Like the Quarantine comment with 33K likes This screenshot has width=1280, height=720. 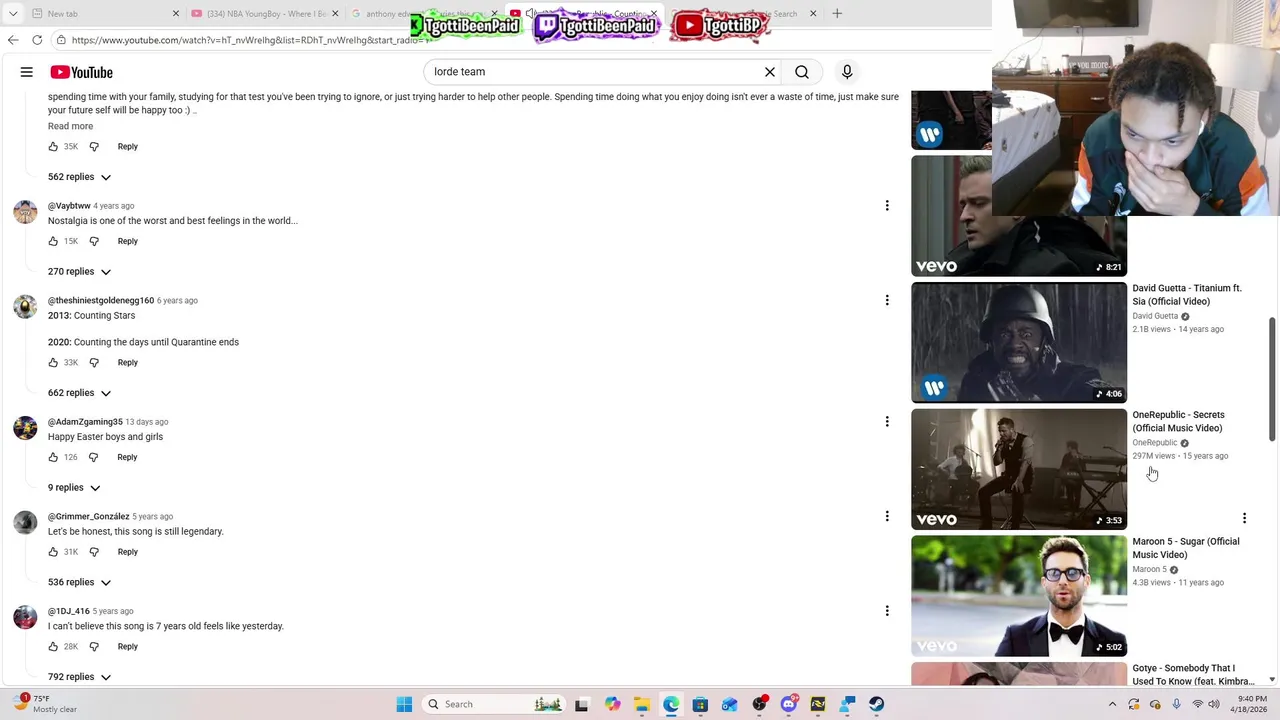pyautogui.click(x=53, y=363)
